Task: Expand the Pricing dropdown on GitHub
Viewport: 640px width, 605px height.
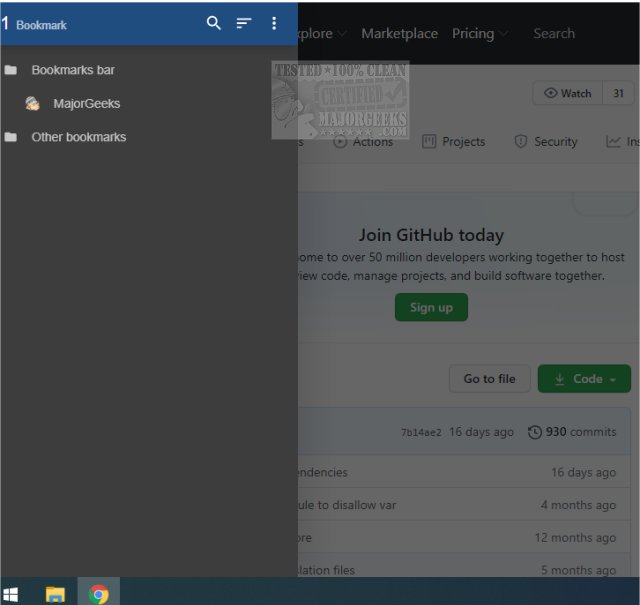Action: (x=480, y=33)
